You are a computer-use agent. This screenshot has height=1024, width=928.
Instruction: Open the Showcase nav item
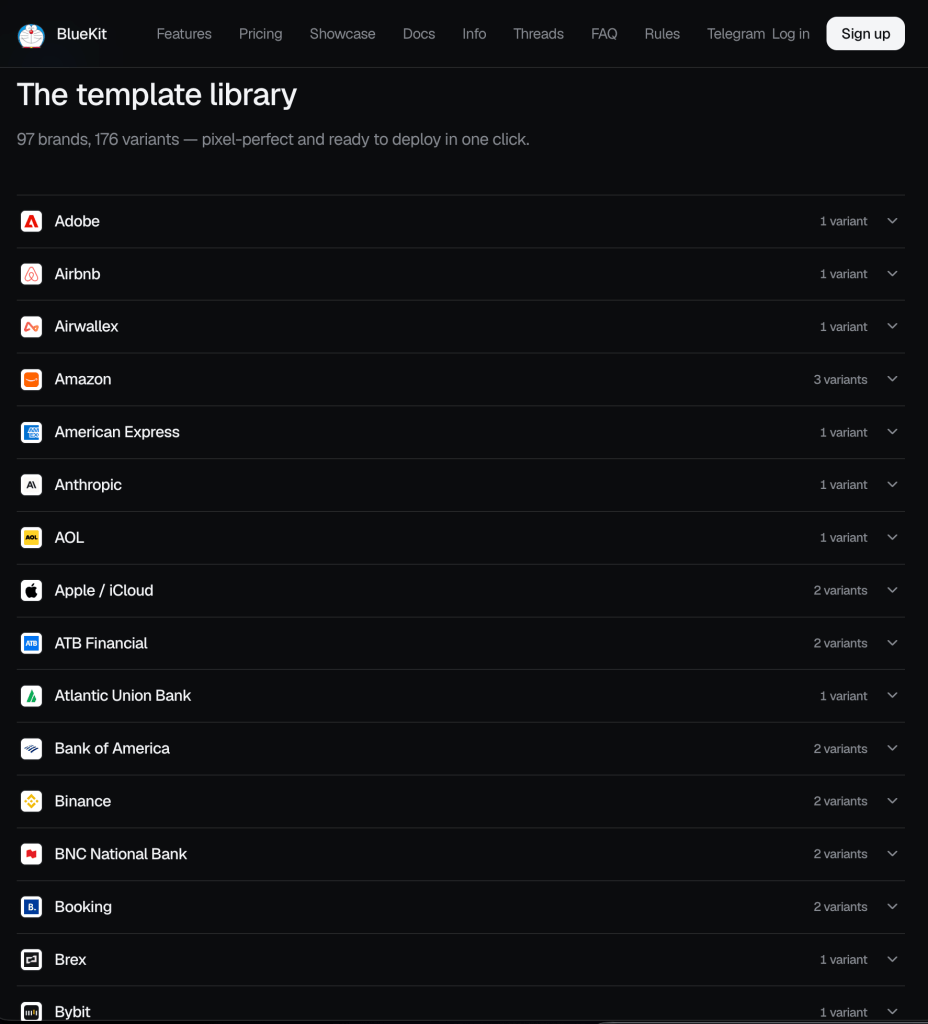(x=342, y=34)
